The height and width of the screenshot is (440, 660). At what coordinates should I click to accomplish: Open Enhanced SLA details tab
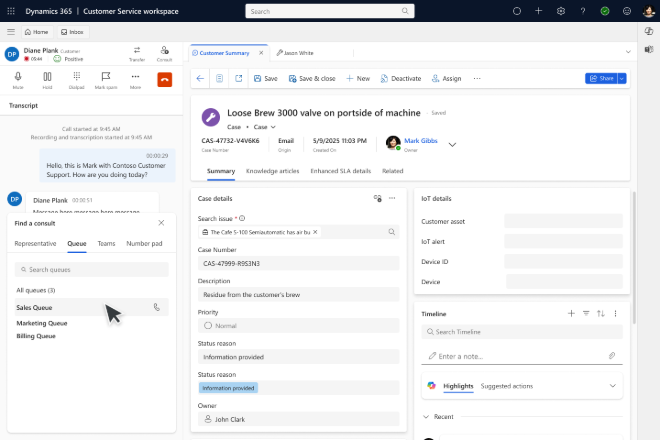pos(341,171)
